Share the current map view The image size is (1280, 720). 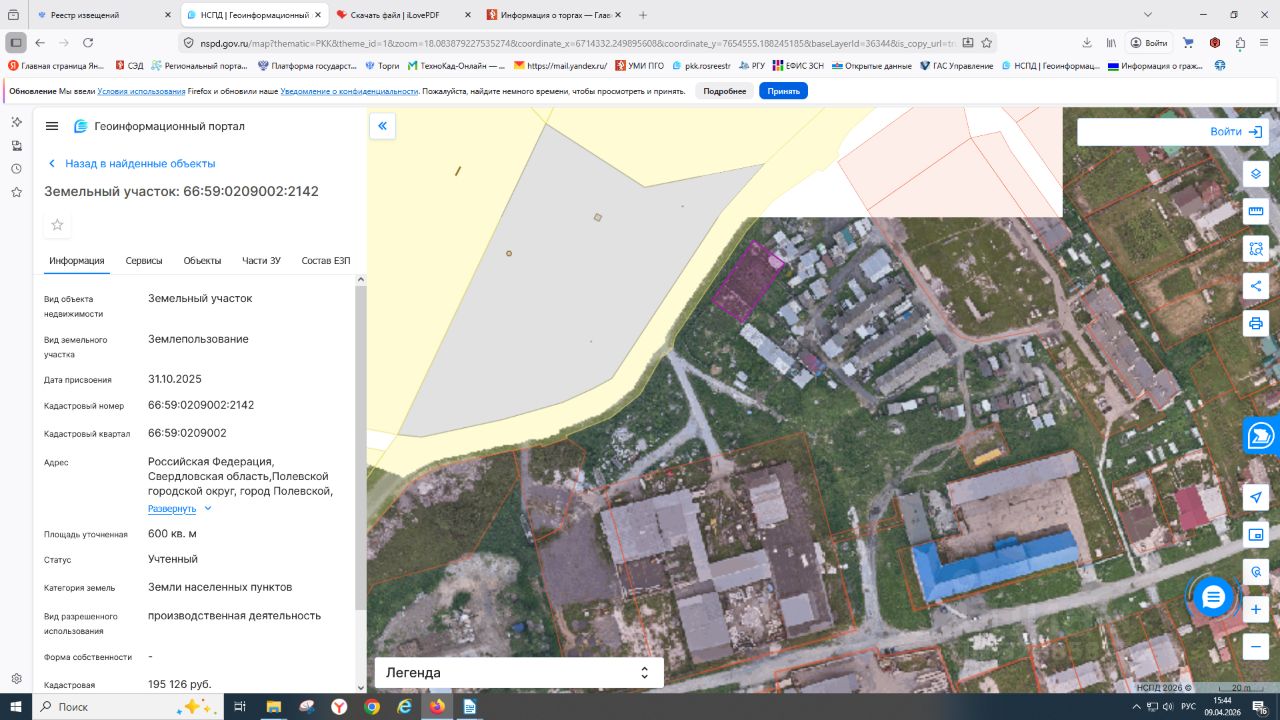1256,286
